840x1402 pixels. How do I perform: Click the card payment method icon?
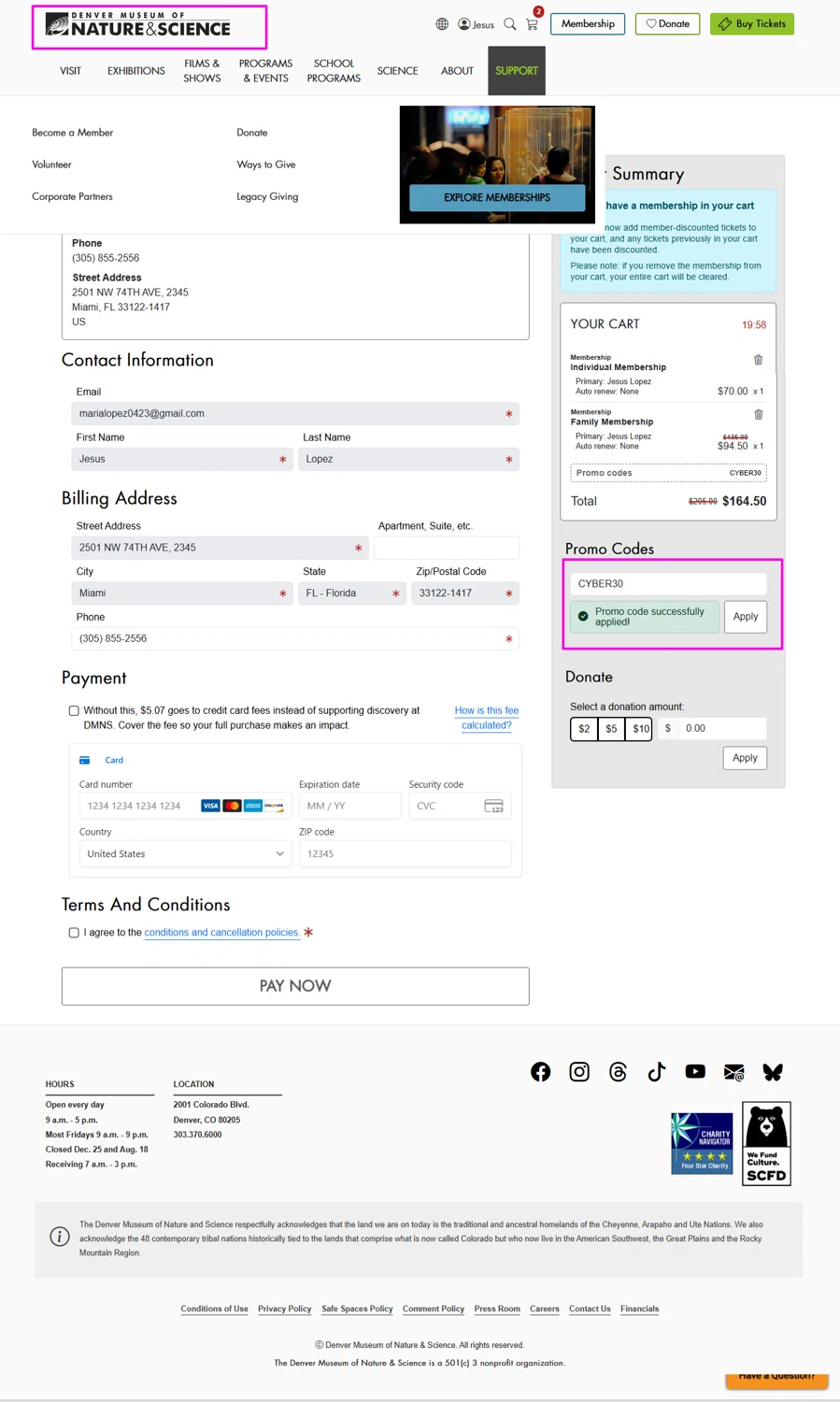(85, 760)
